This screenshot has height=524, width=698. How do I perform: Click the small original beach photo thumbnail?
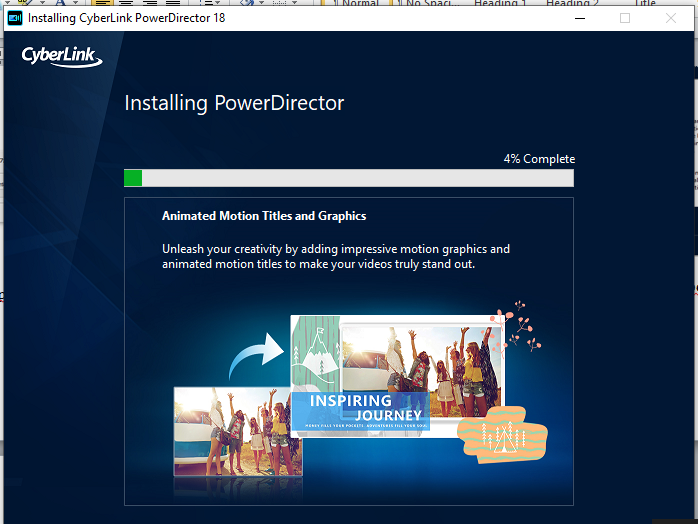pos(238,432)
